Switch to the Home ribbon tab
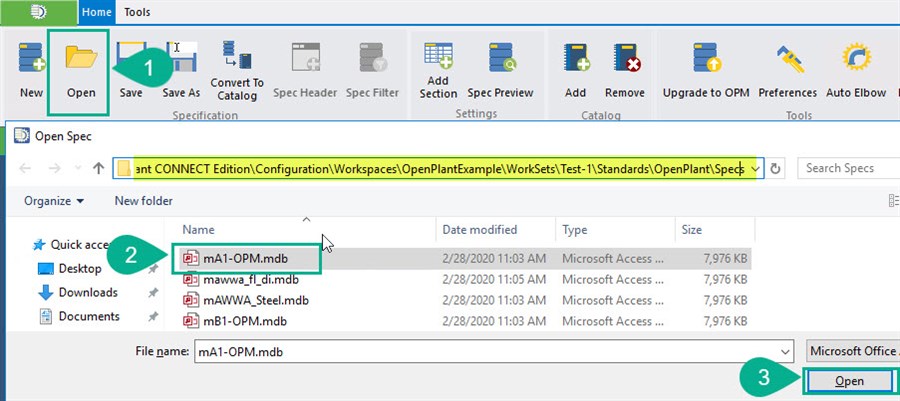The image size is (900, 401). pos(96,11)
